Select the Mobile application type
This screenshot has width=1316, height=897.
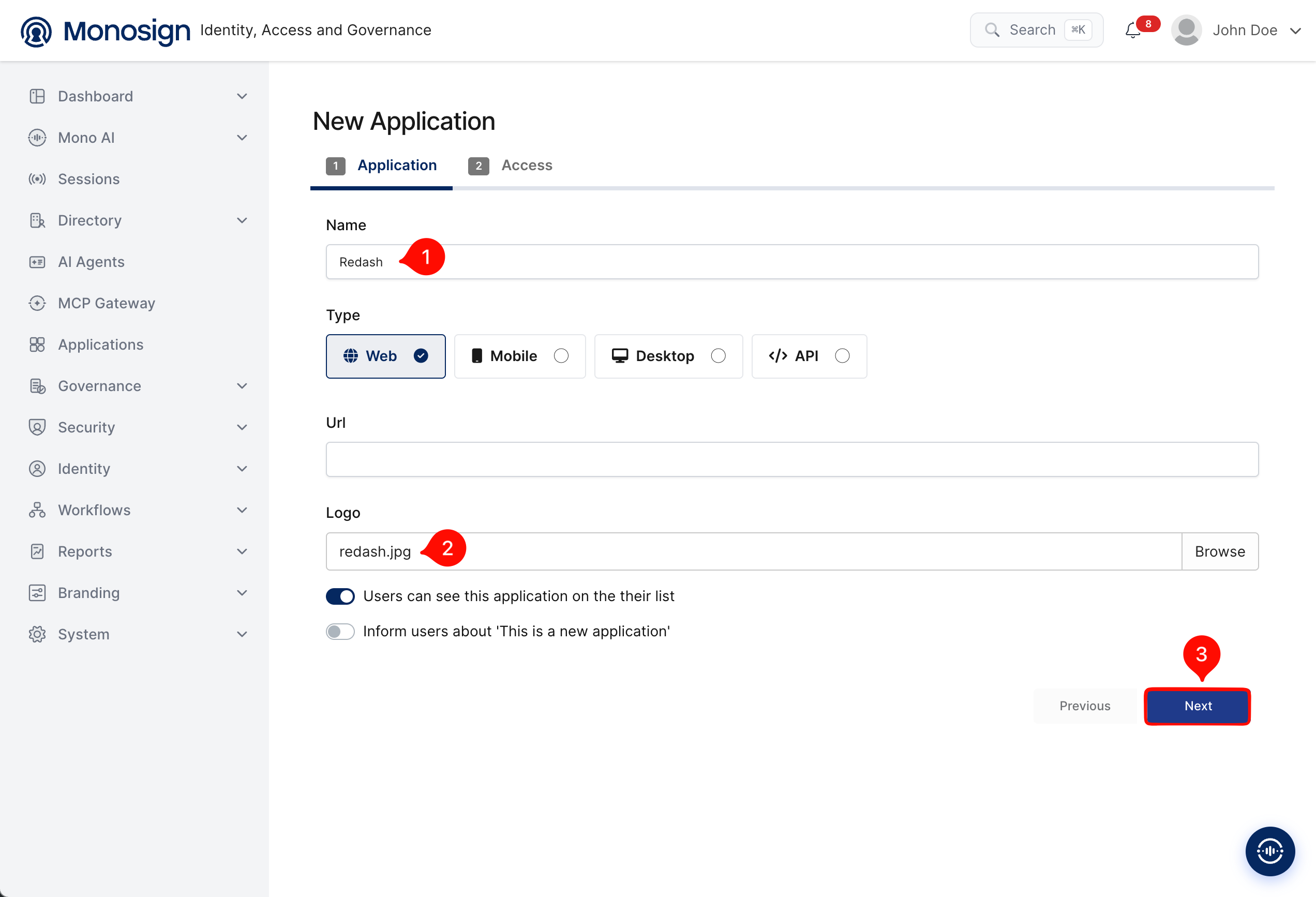click(x=519, y=355)
